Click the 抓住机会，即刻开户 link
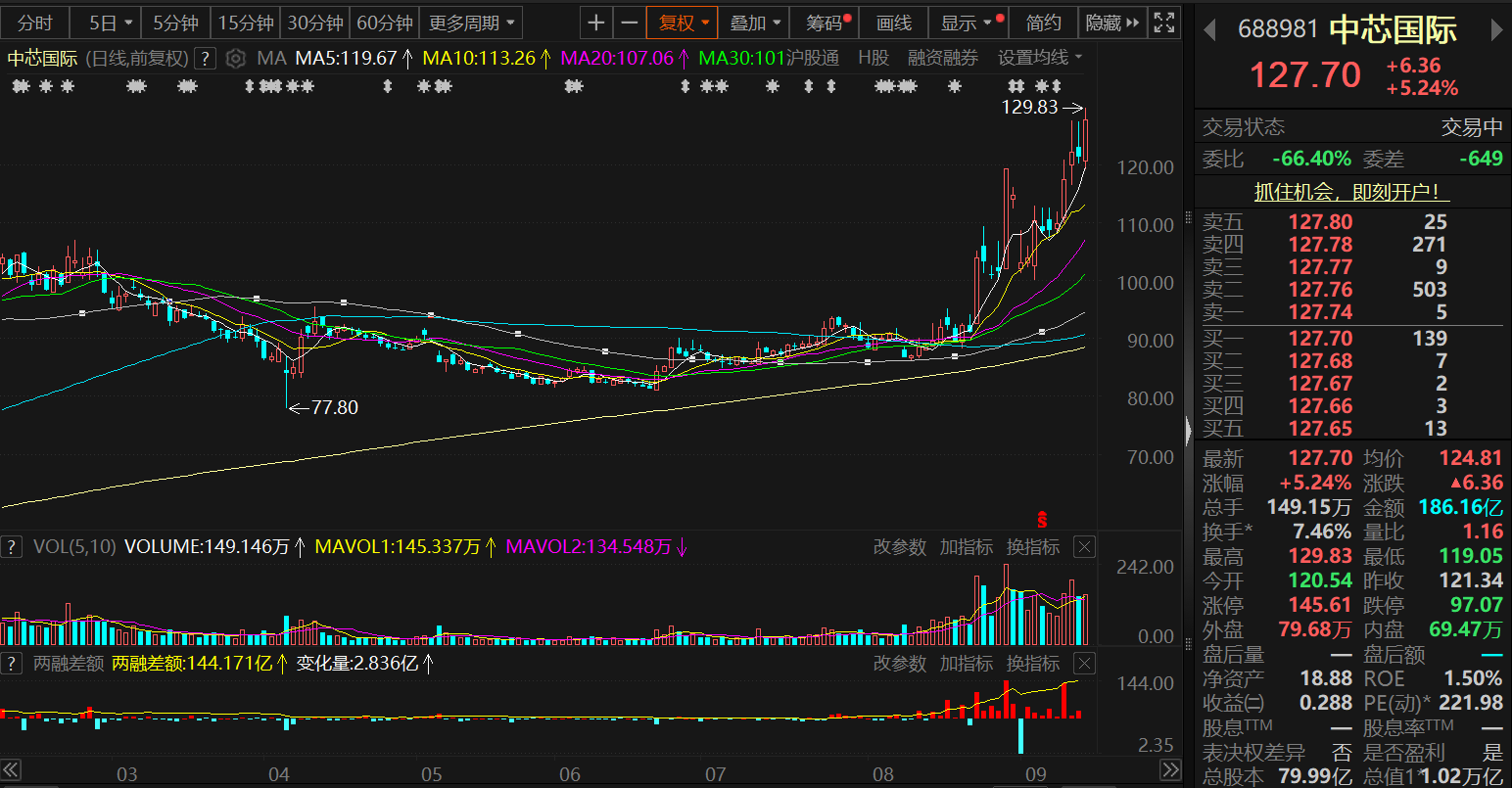1512x788 pixels. coord(1352,192)
